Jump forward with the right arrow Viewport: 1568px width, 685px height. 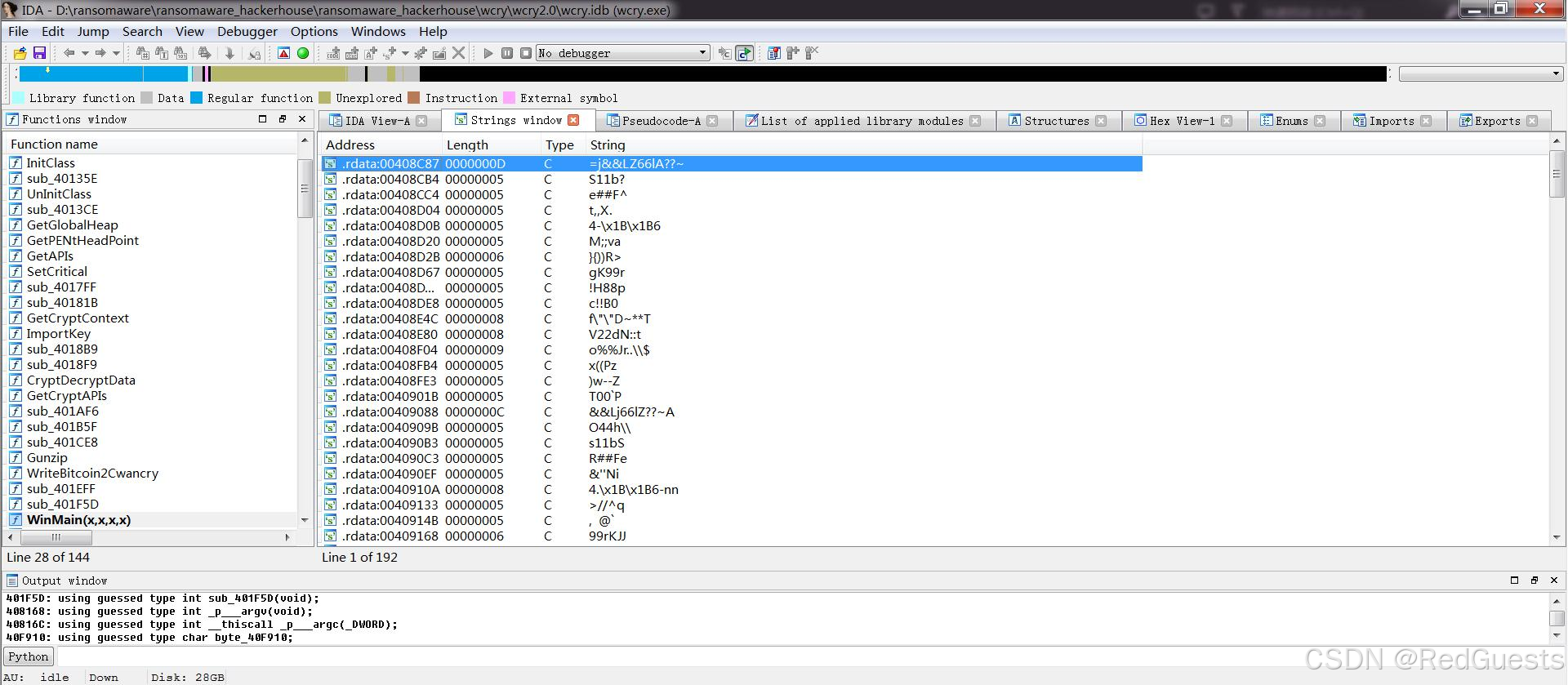tap(100, 53)
